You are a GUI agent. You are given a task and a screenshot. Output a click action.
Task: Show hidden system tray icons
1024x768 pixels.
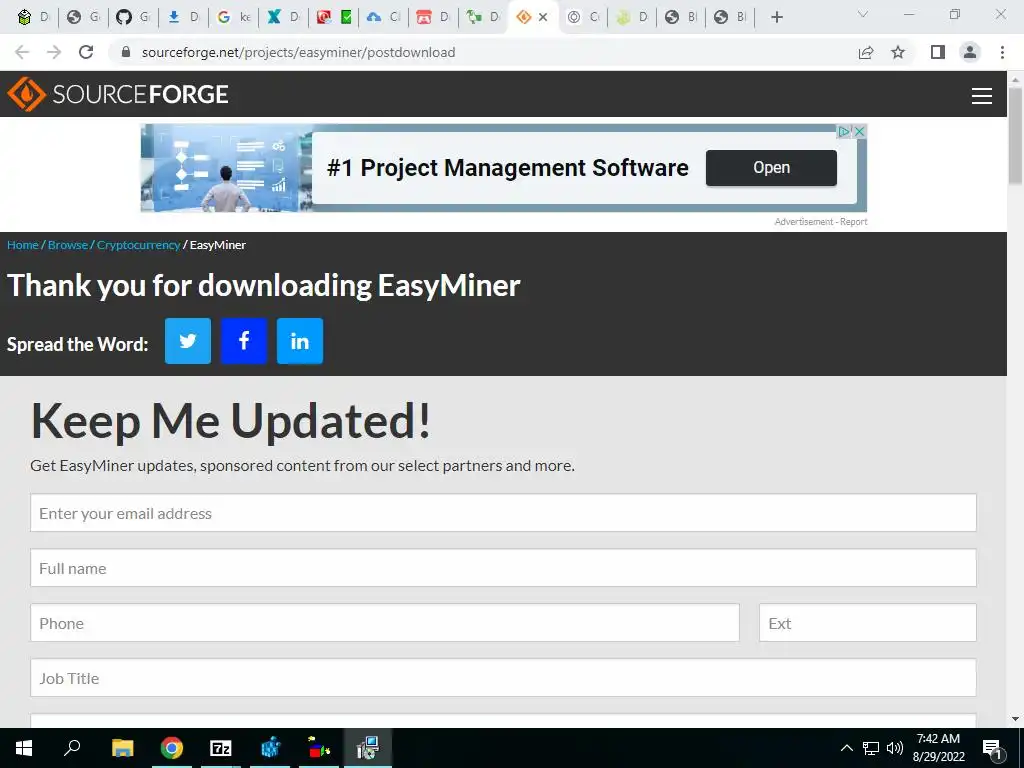coord(846,748)
